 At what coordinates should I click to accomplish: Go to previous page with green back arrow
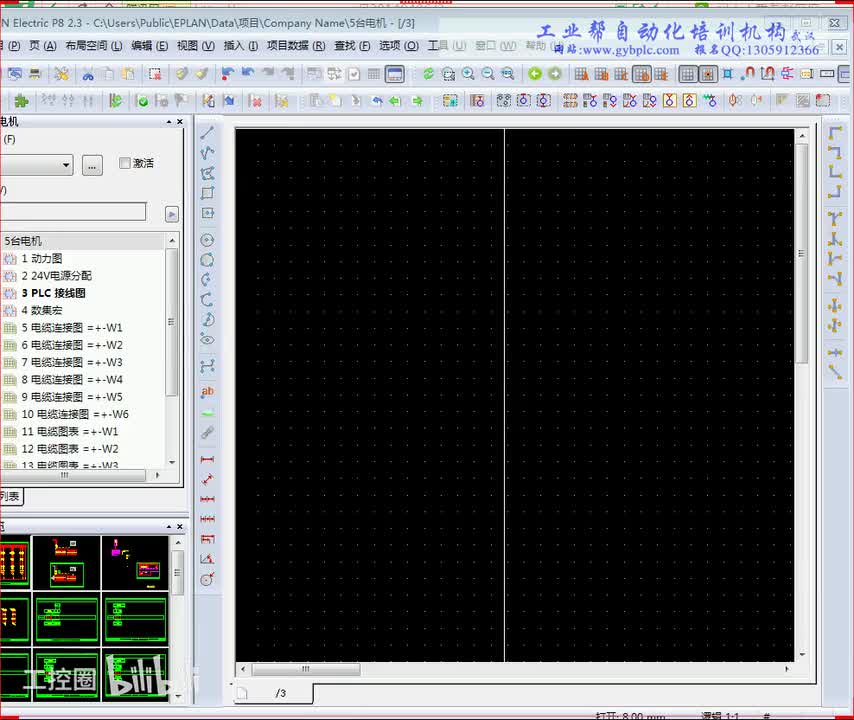535,74
